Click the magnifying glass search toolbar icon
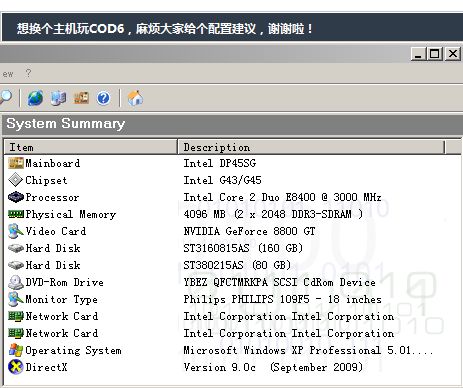 (x=6, y=98)
